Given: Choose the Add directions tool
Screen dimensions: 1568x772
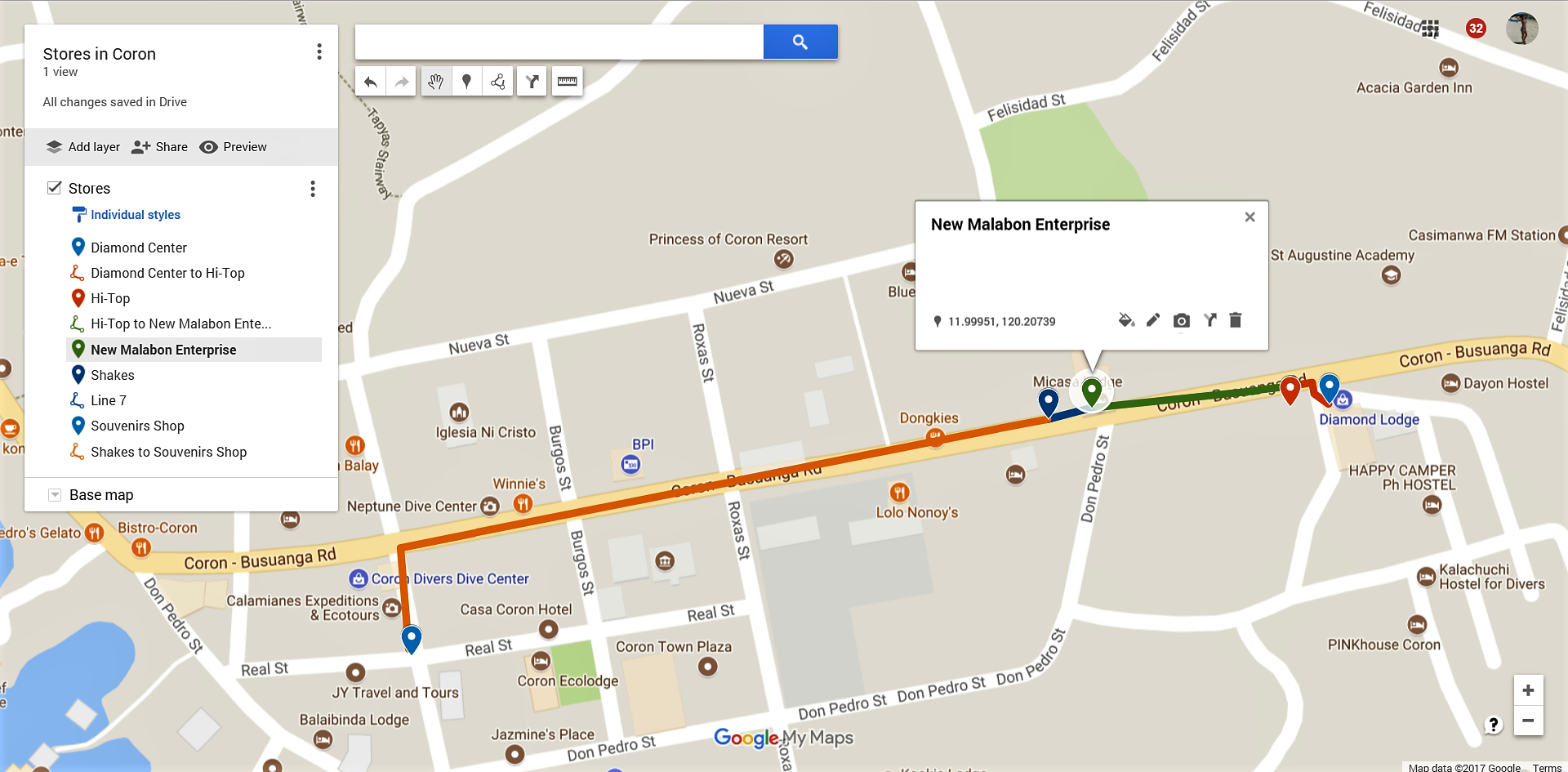Looking at the screenshot, I should (532, 82).
